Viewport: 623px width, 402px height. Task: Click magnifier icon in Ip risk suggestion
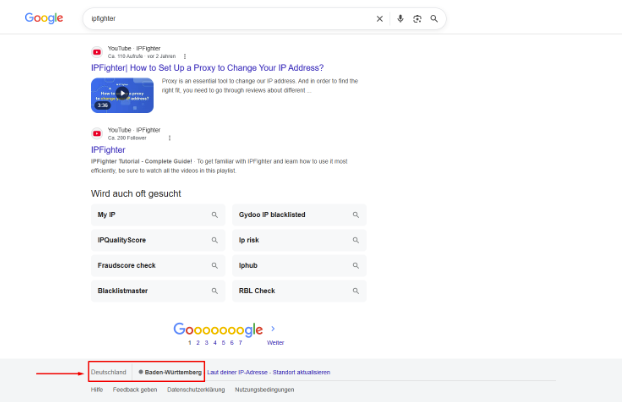point(356,240)
